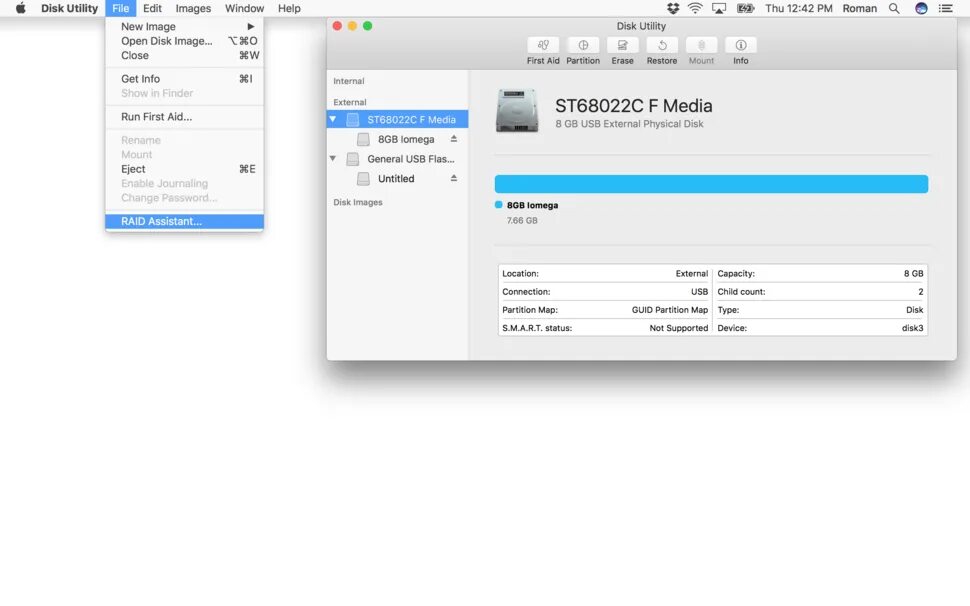Viewport: 970px width, 606px height.
Task: Open the Images menu
Action: 193,8
